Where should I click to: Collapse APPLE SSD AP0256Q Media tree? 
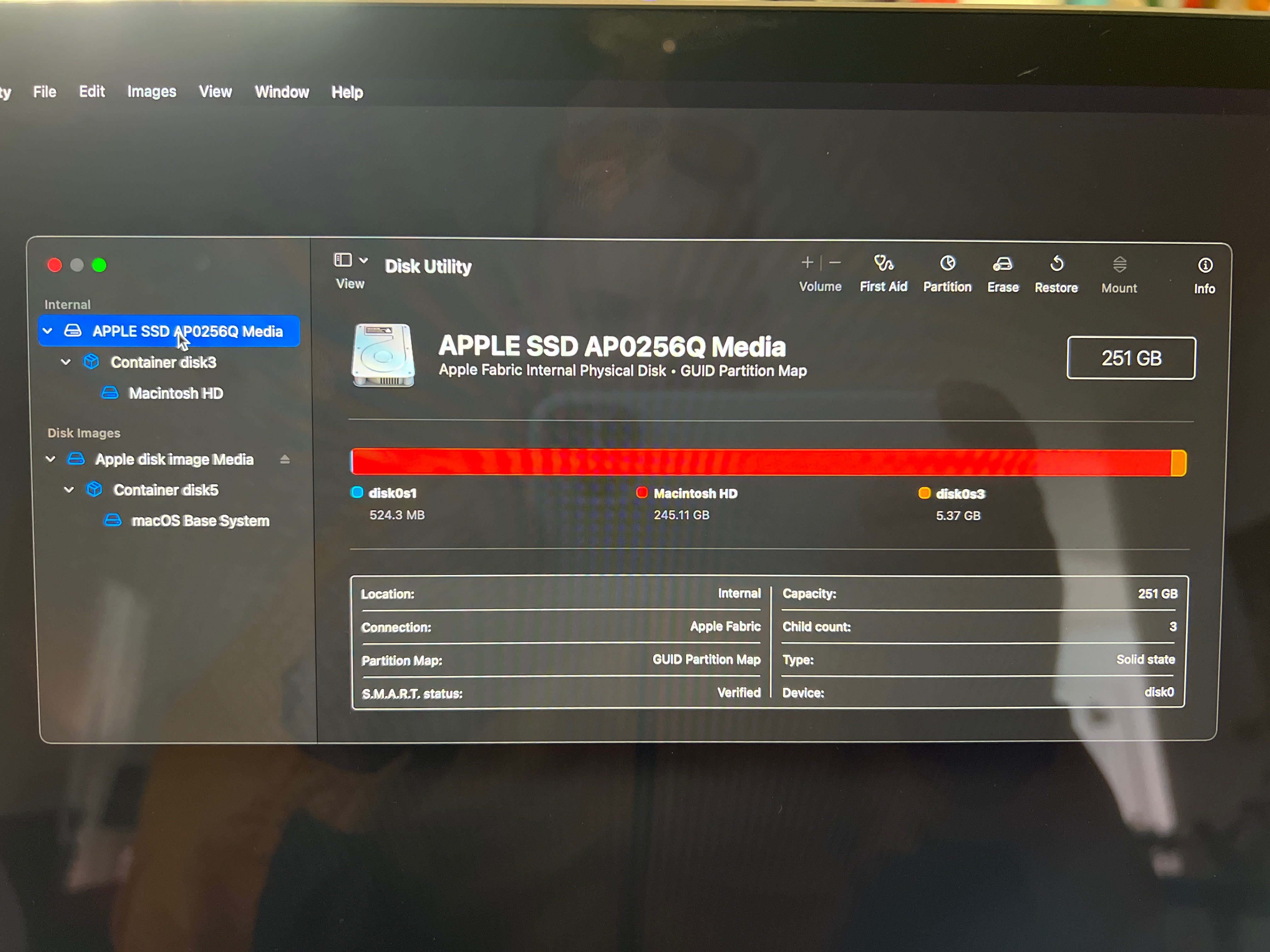click(48, 331)
